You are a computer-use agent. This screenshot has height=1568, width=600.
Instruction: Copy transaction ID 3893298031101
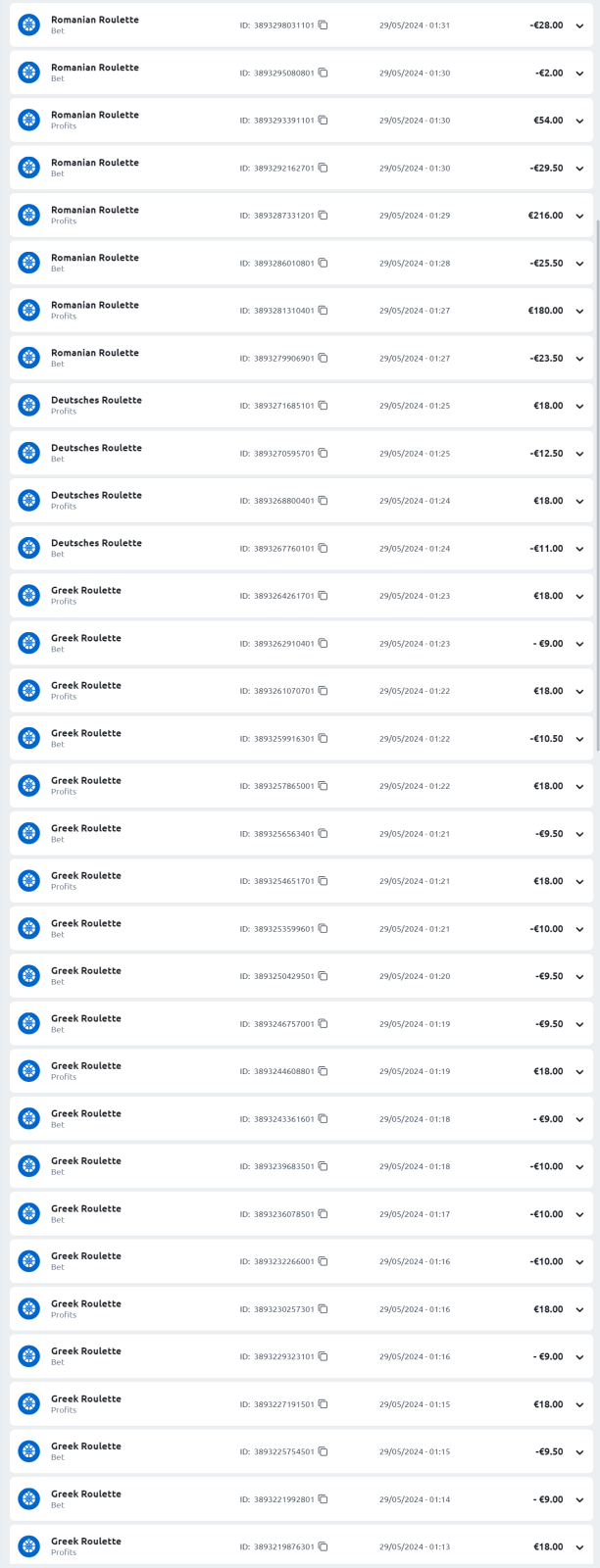324,25
